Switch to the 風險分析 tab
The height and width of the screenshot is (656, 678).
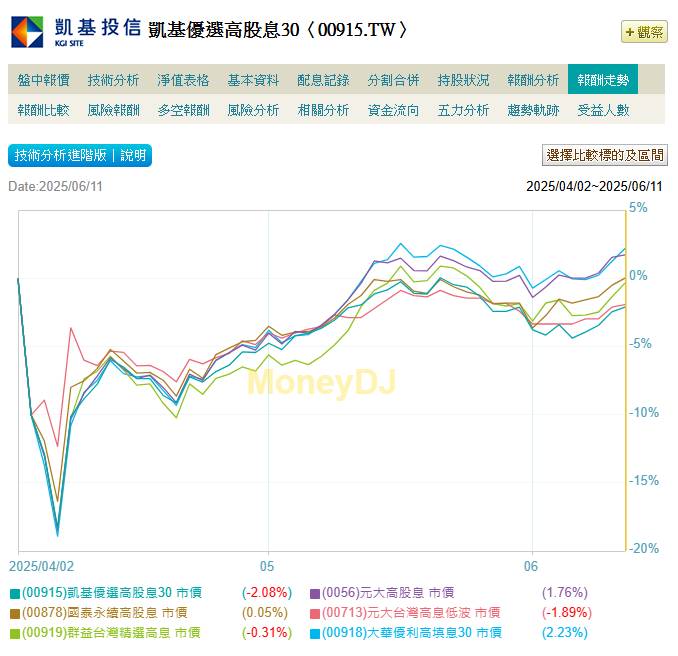pos(253,110)
